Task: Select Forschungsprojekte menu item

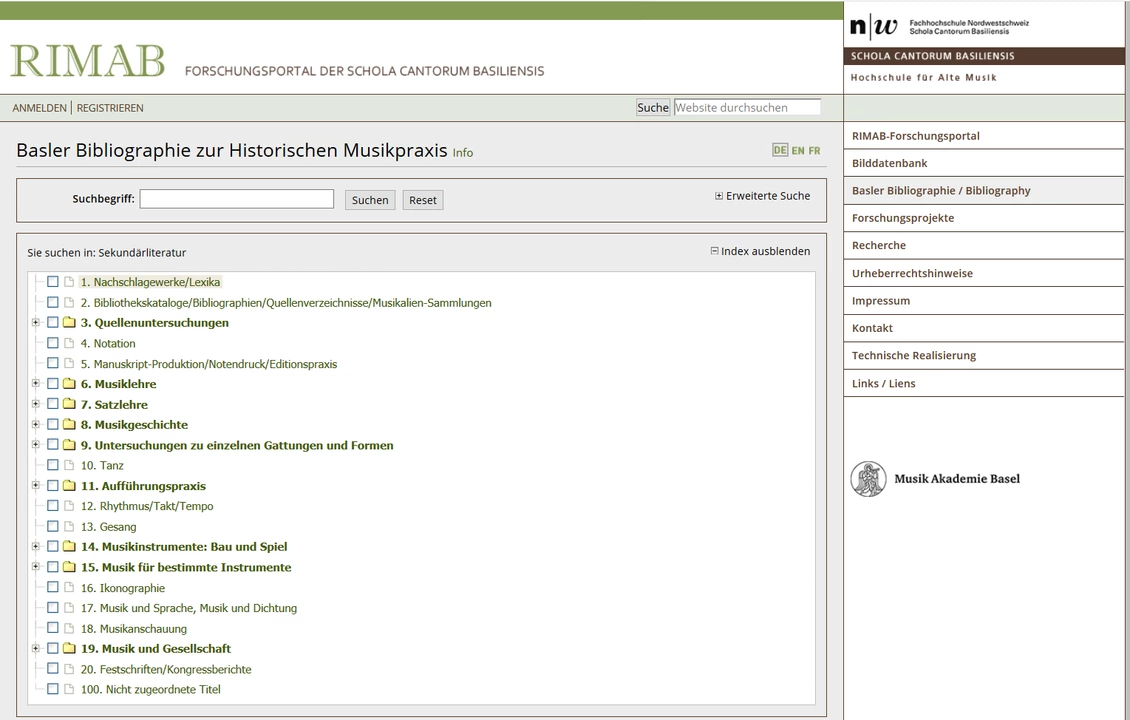Action: tap(902, 218)
